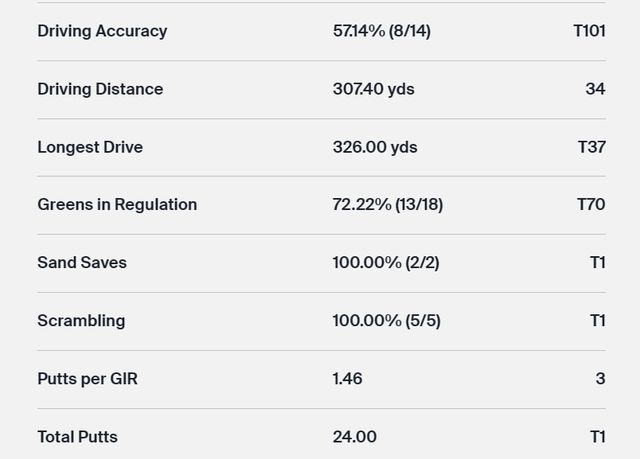
Task: Click the T101 rank for Driving Accuracy
Action: click(589, 31)
